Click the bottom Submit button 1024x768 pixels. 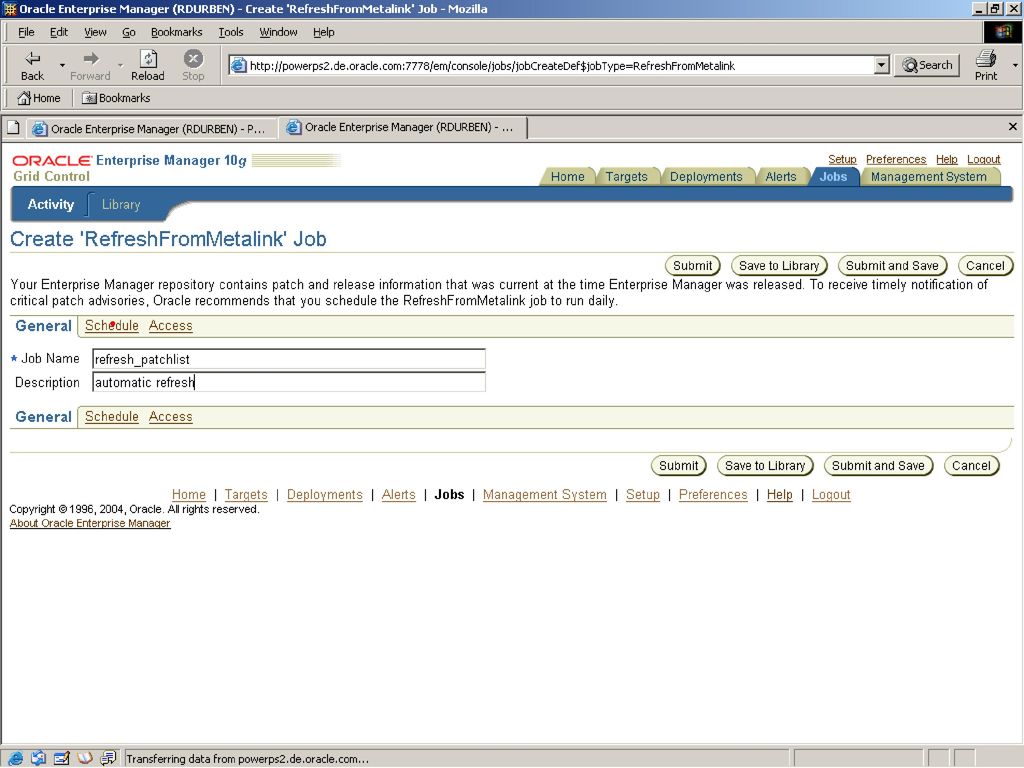[x=678, y=466]
